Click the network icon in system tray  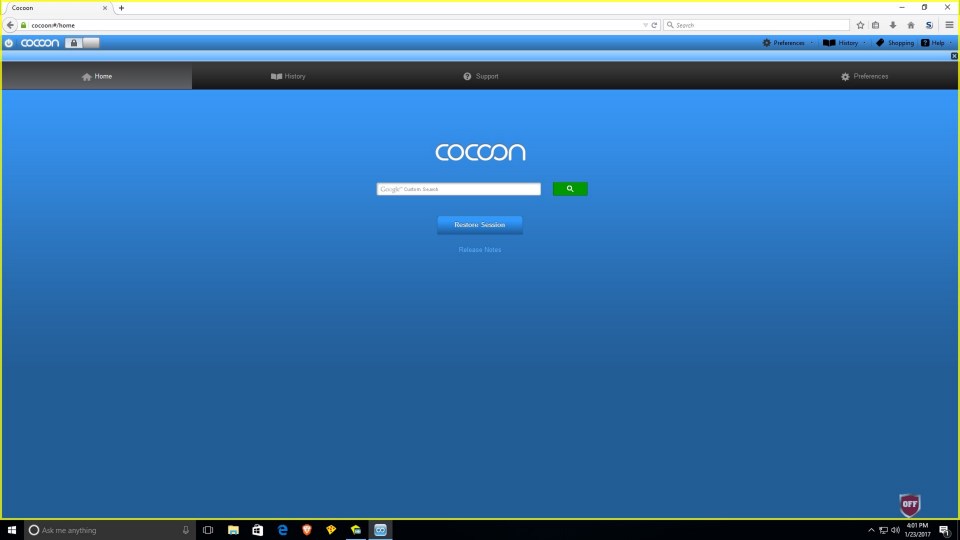883,530
